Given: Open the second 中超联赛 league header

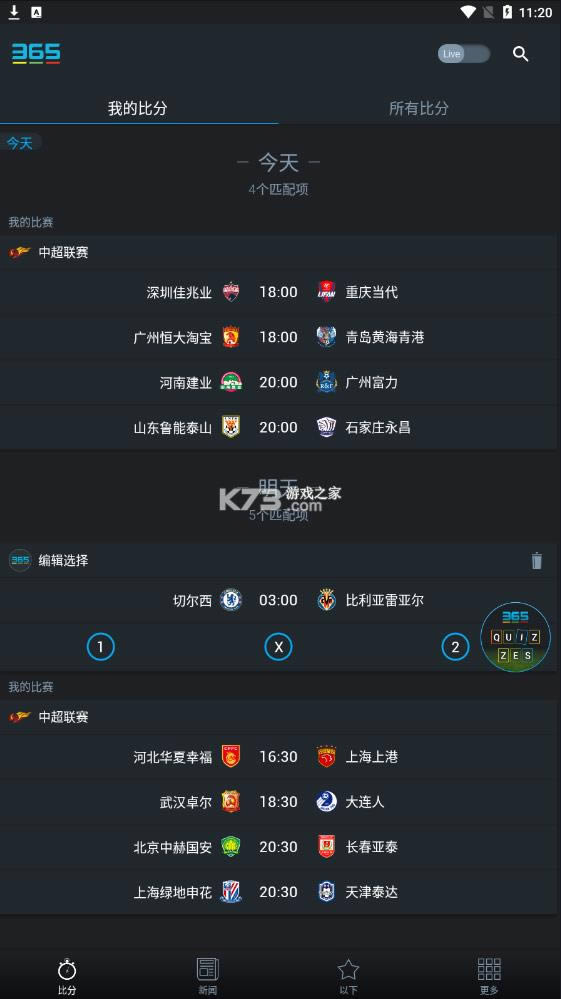Looking at the screenshot, I should click(278, 717).
